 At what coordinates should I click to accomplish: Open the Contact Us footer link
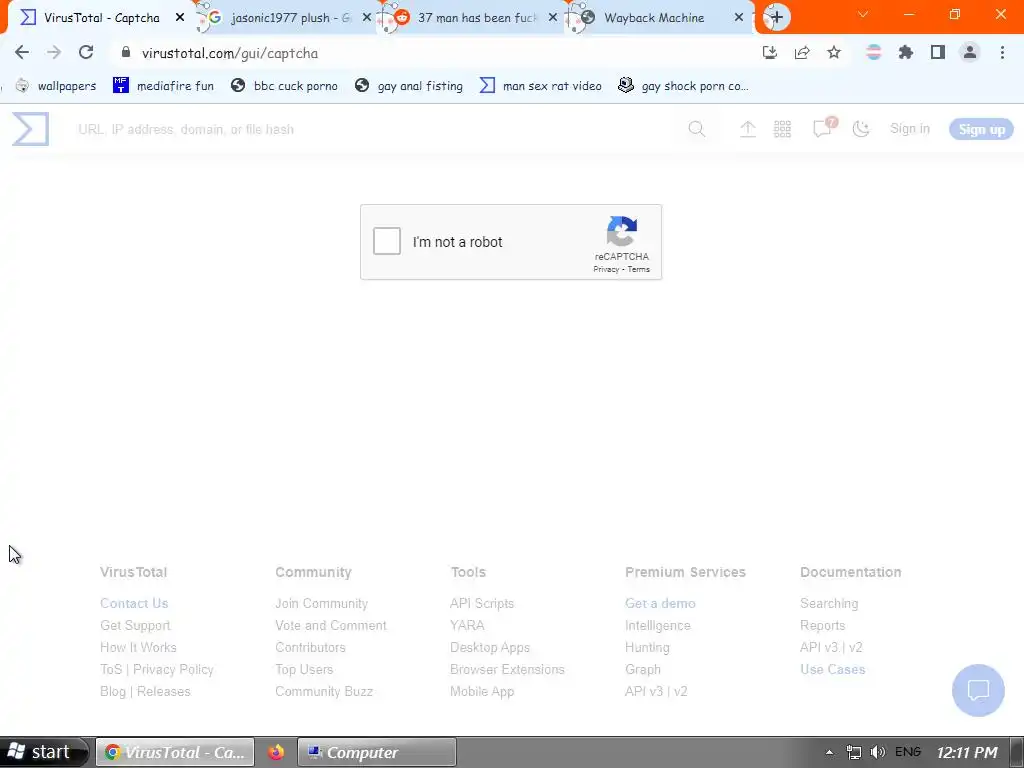[134, 603]
